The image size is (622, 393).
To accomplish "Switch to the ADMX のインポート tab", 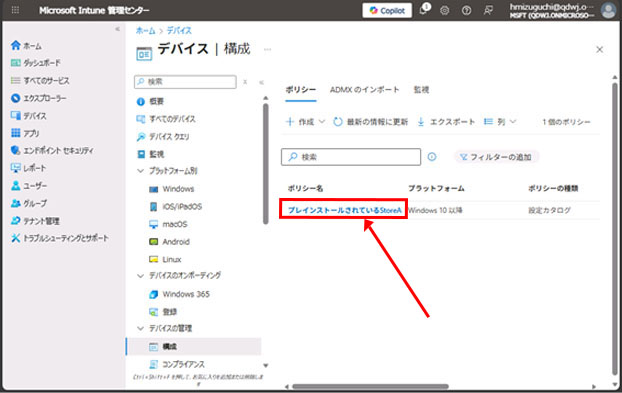I will coord(365,90).
